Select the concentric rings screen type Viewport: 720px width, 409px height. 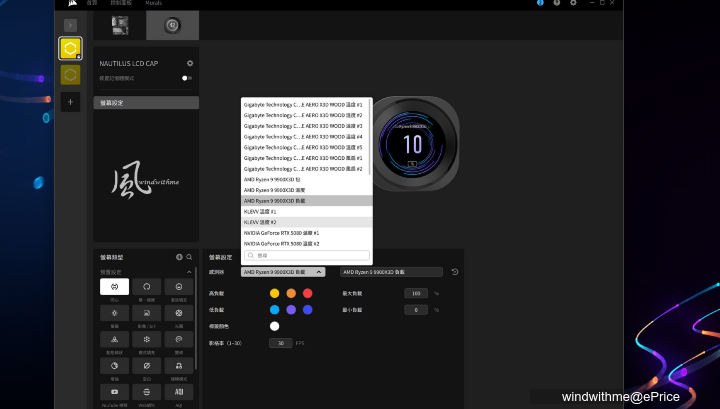point(114,286)
